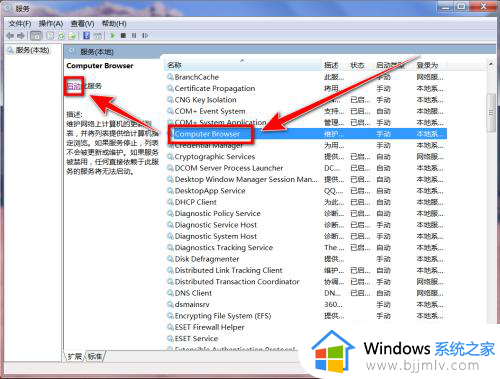Click the 启动 link to start service
500x379 pixels.
click(x=74, y=86)
